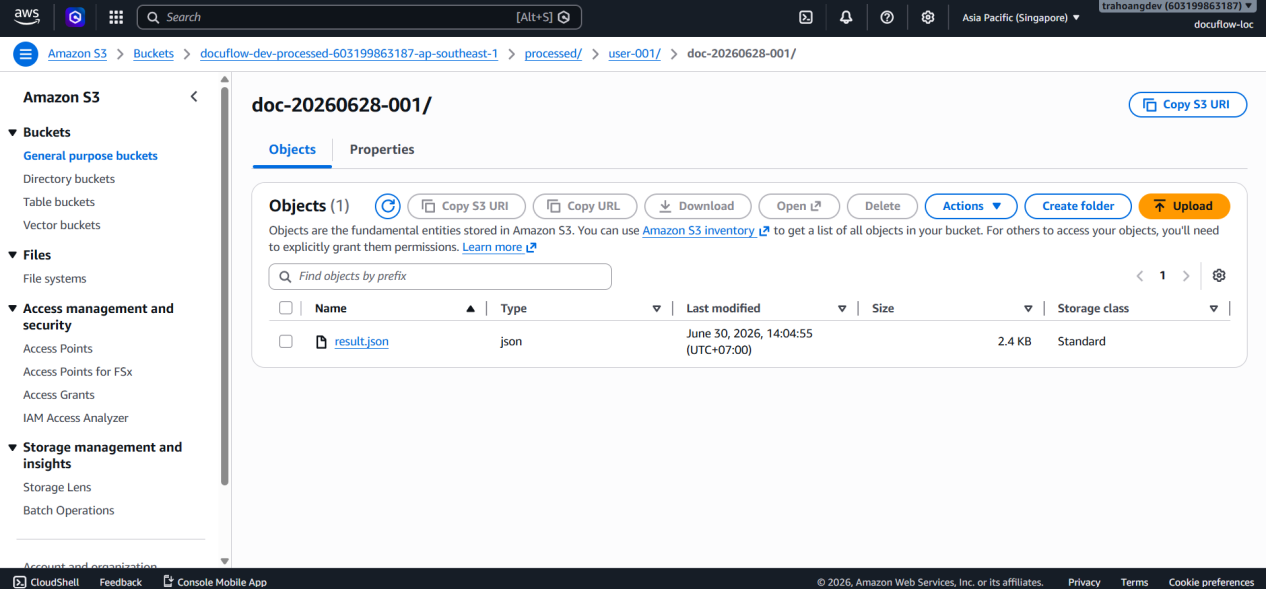This screenshot has width=1266, height=589.
Task: Toggle the hamburger navigation menu icon
Action: (x=26, y=54)
